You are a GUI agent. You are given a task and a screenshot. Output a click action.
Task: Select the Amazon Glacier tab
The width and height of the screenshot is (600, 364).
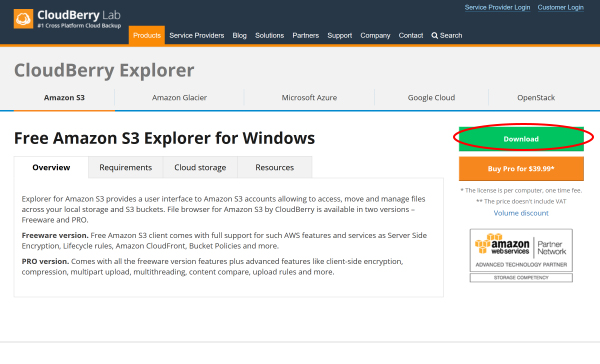point(179,98)
